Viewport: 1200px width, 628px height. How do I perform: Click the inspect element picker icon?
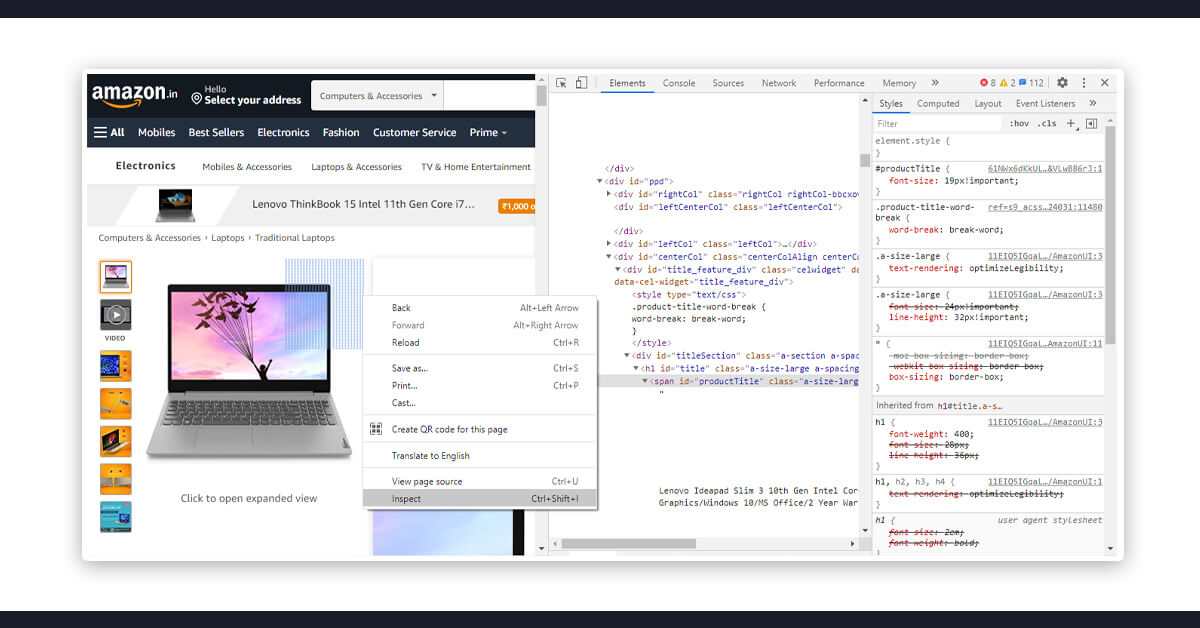click(562, 83)
